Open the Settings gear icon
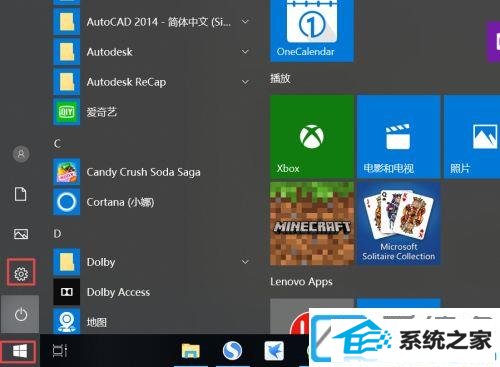 point(21,274)
